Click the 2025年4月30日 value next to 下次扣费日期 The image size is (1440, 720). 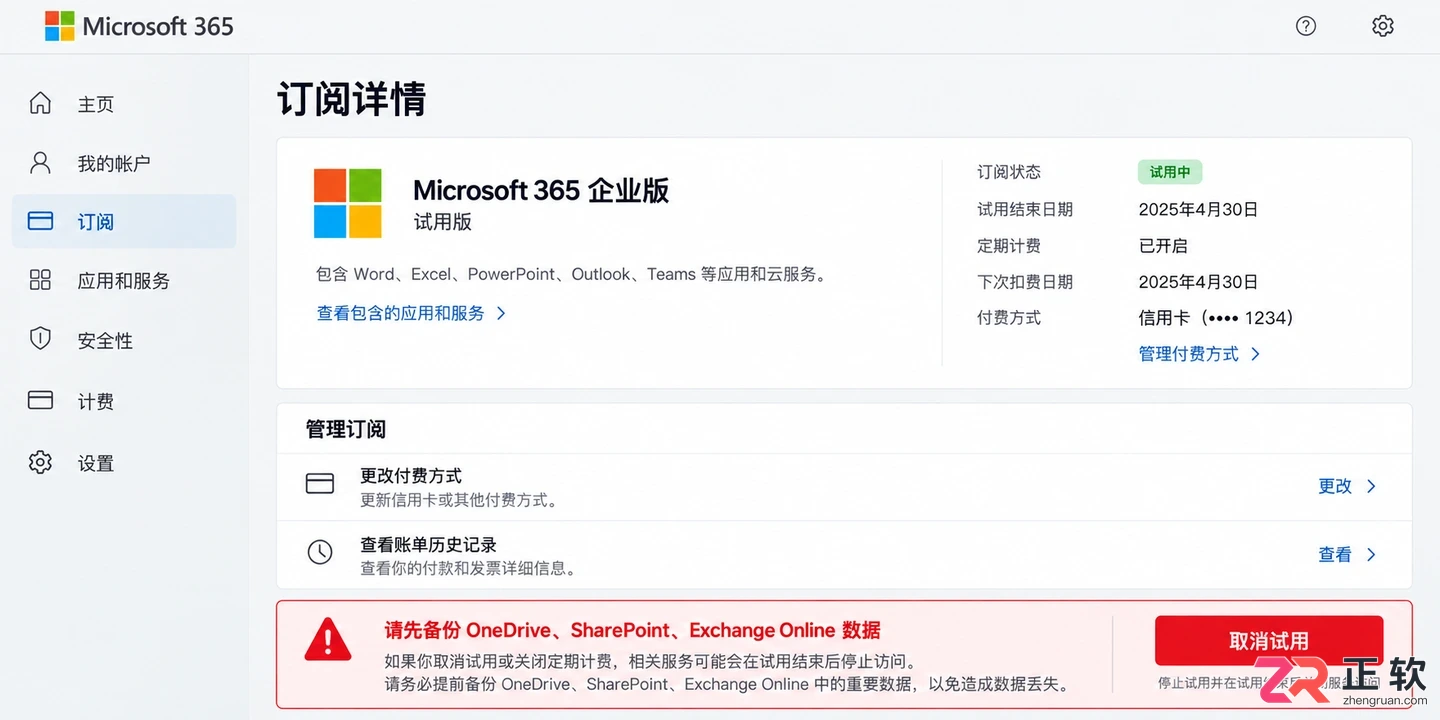(x=1198, y=282)
